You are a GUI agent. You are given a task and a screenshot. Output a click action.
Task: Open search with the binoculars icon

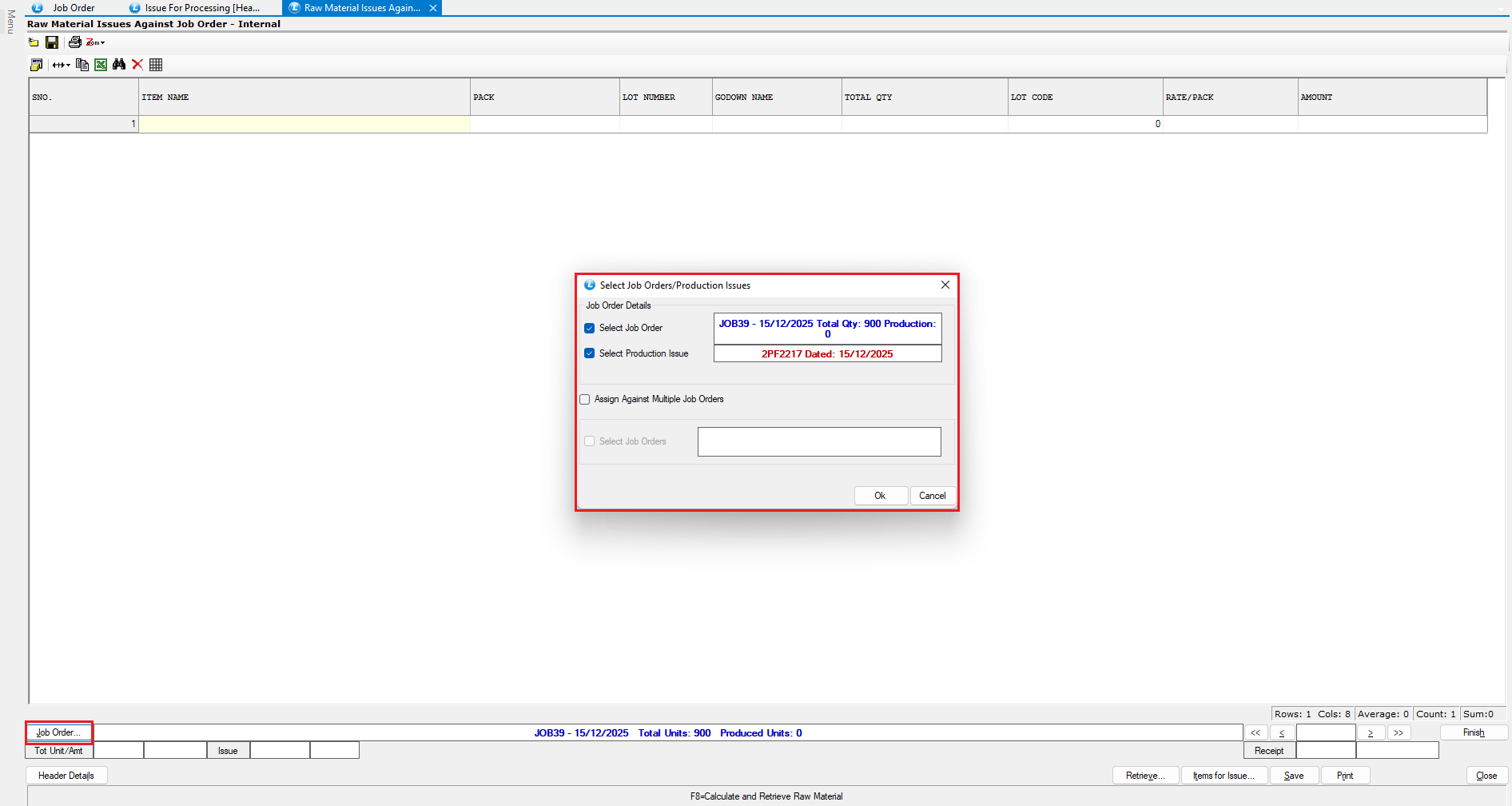tap(119, 65)
